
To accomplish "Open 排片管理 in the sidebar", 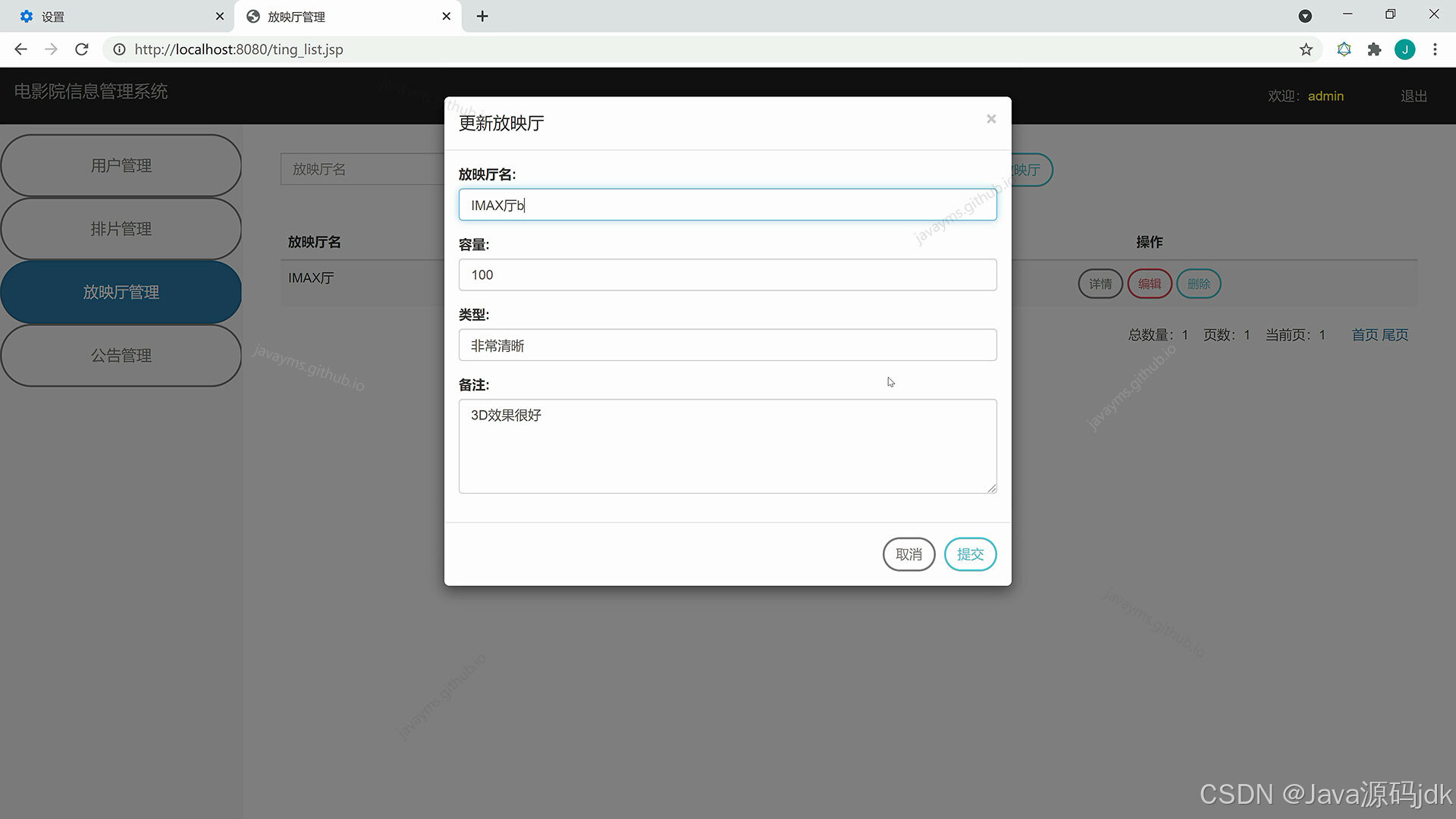I will (x=121, y=228).
